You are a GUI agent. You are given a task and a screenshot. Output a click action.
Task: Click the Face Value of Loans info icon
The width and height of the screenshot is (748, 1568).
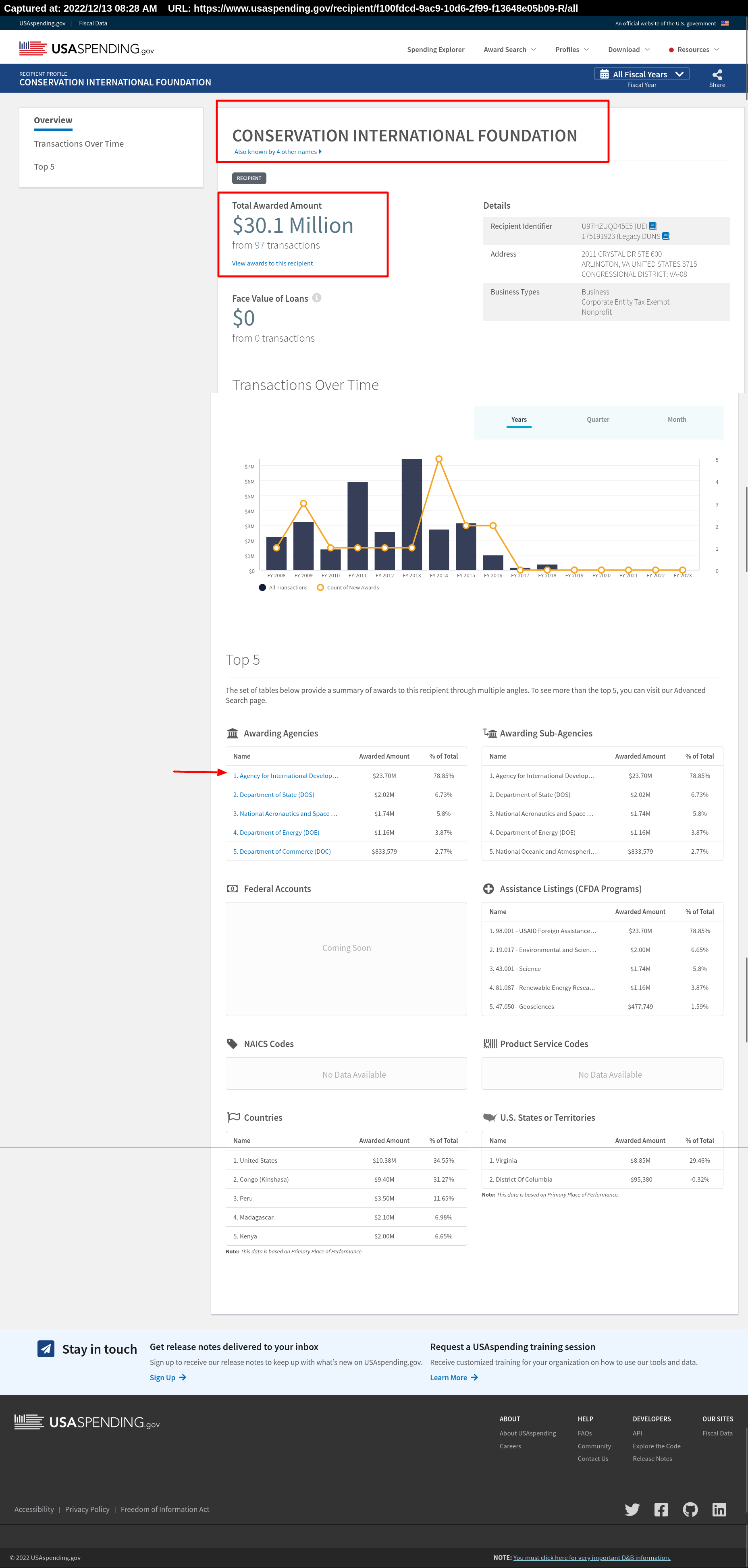(x=317, y=298)
